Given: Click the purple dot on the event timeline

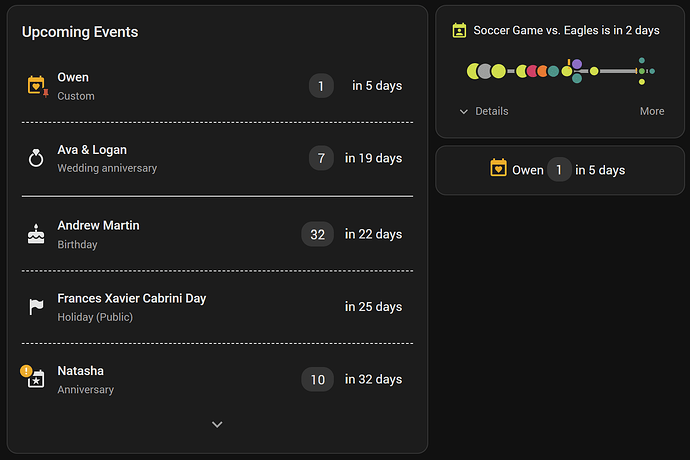Looking at the screenshot, I should (x=577, y=64).
